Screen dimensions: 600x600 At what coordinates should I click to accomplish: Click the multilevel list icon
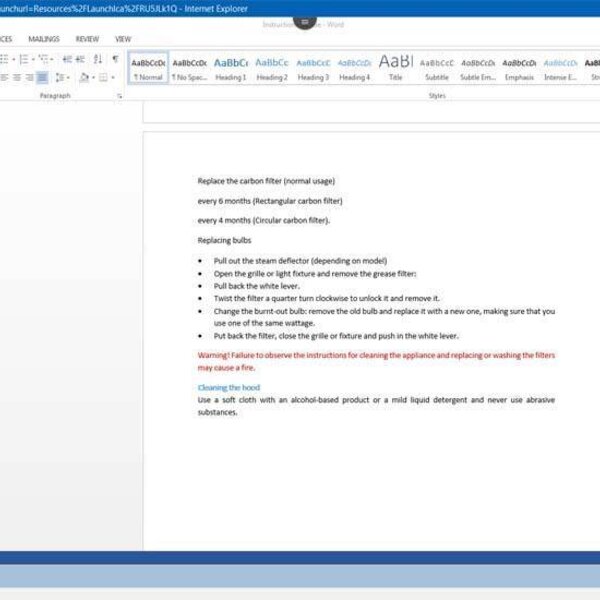coord(43,59)
